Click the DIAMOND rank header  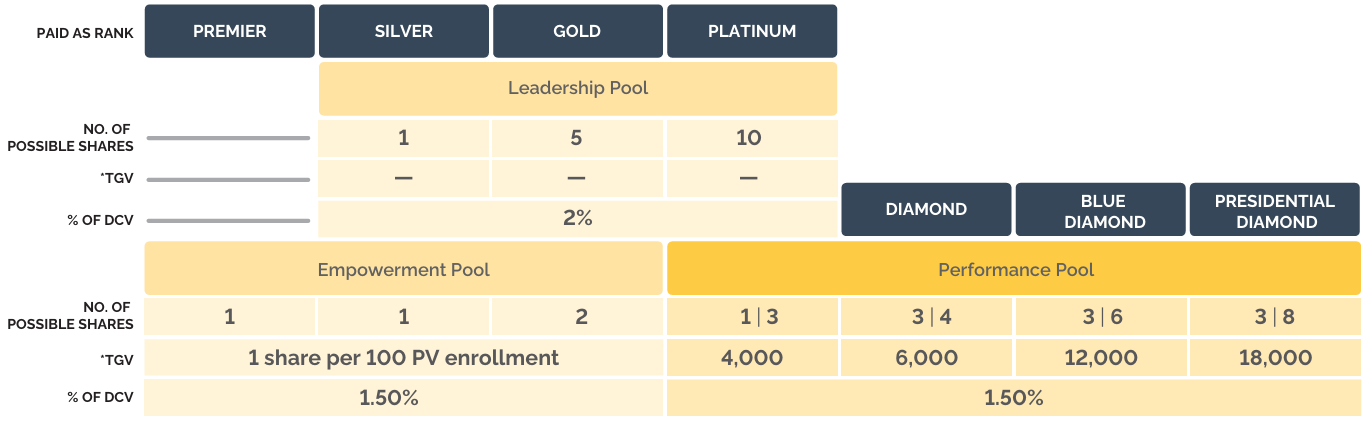(926, 209)
